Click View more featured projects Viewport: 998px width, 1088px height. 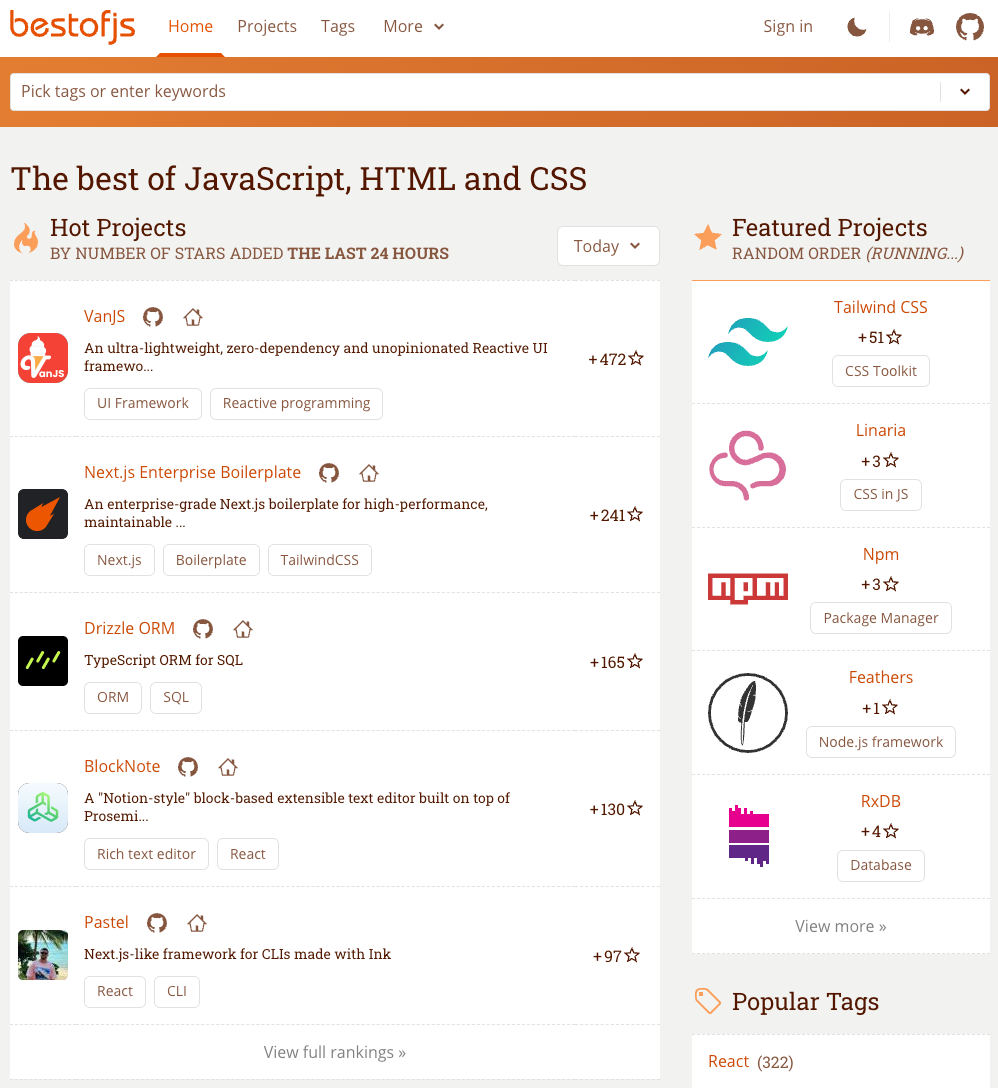coord(840,926)
